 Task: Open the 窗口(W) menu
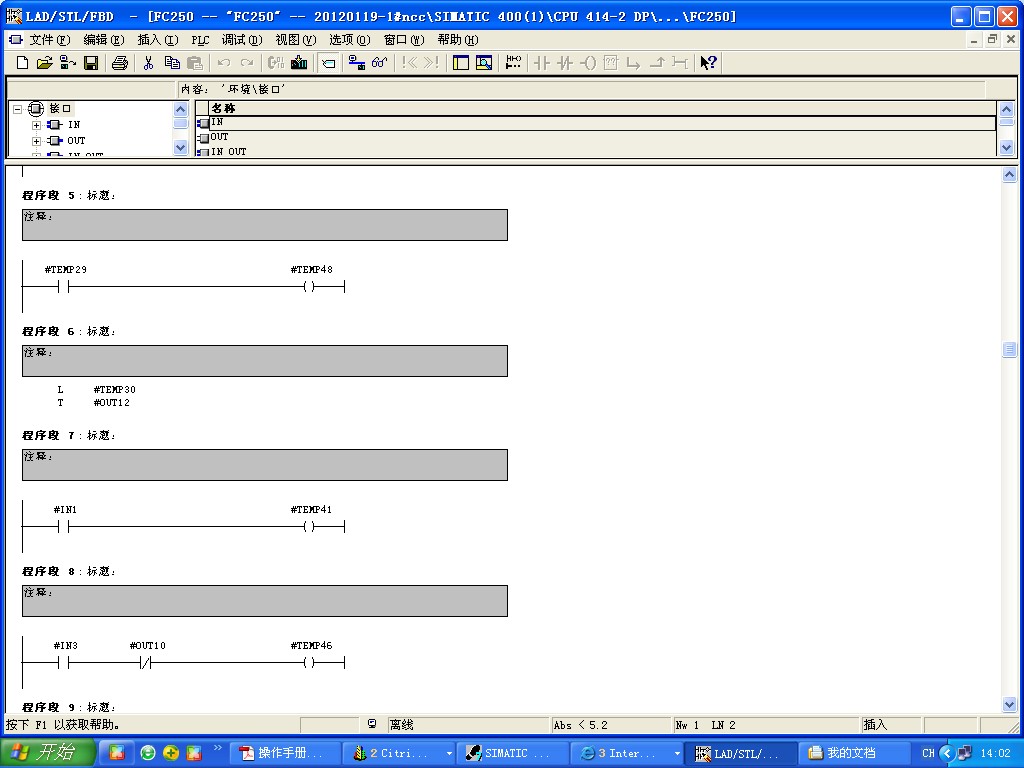(x=404, y=40)
